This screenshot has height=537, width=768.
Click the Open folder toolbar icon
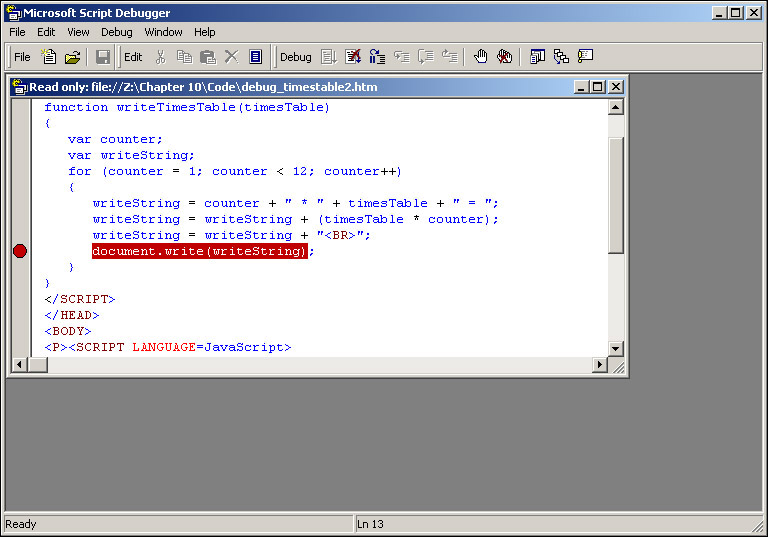pyautogui.click(x=72, y=57)
